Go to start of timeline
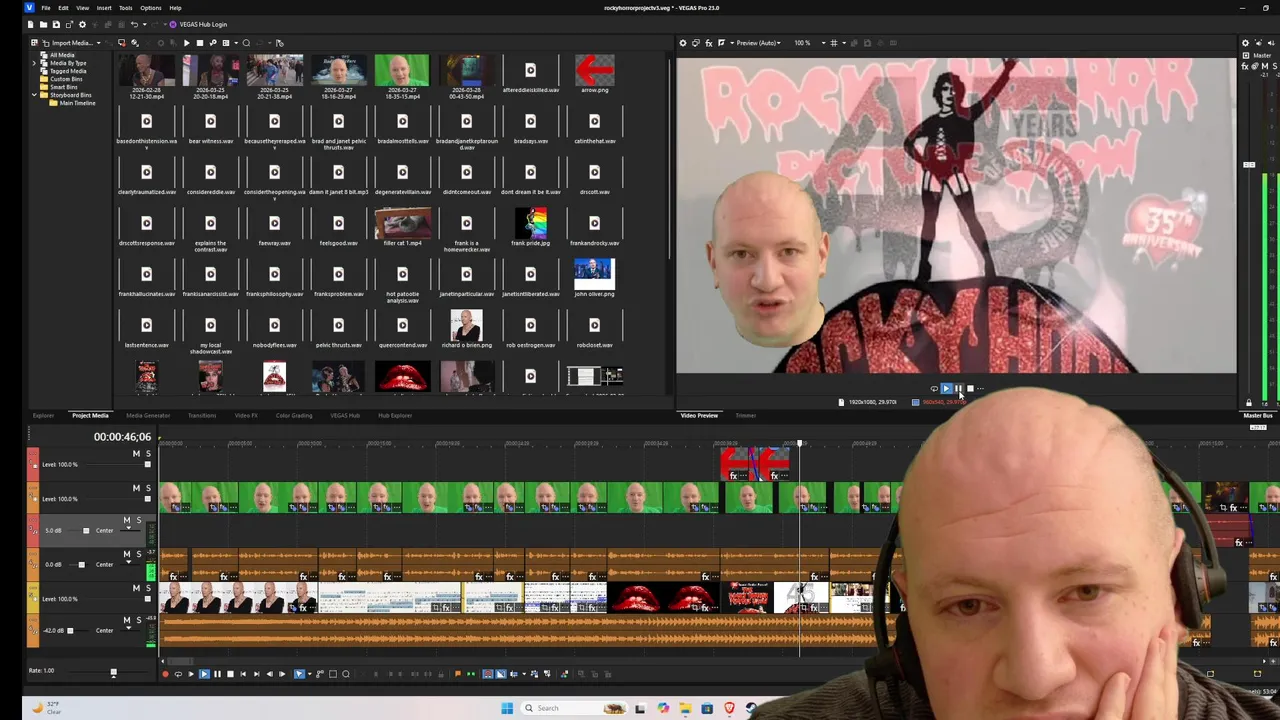The image size is (1280, 720). [x=243, y=674]
